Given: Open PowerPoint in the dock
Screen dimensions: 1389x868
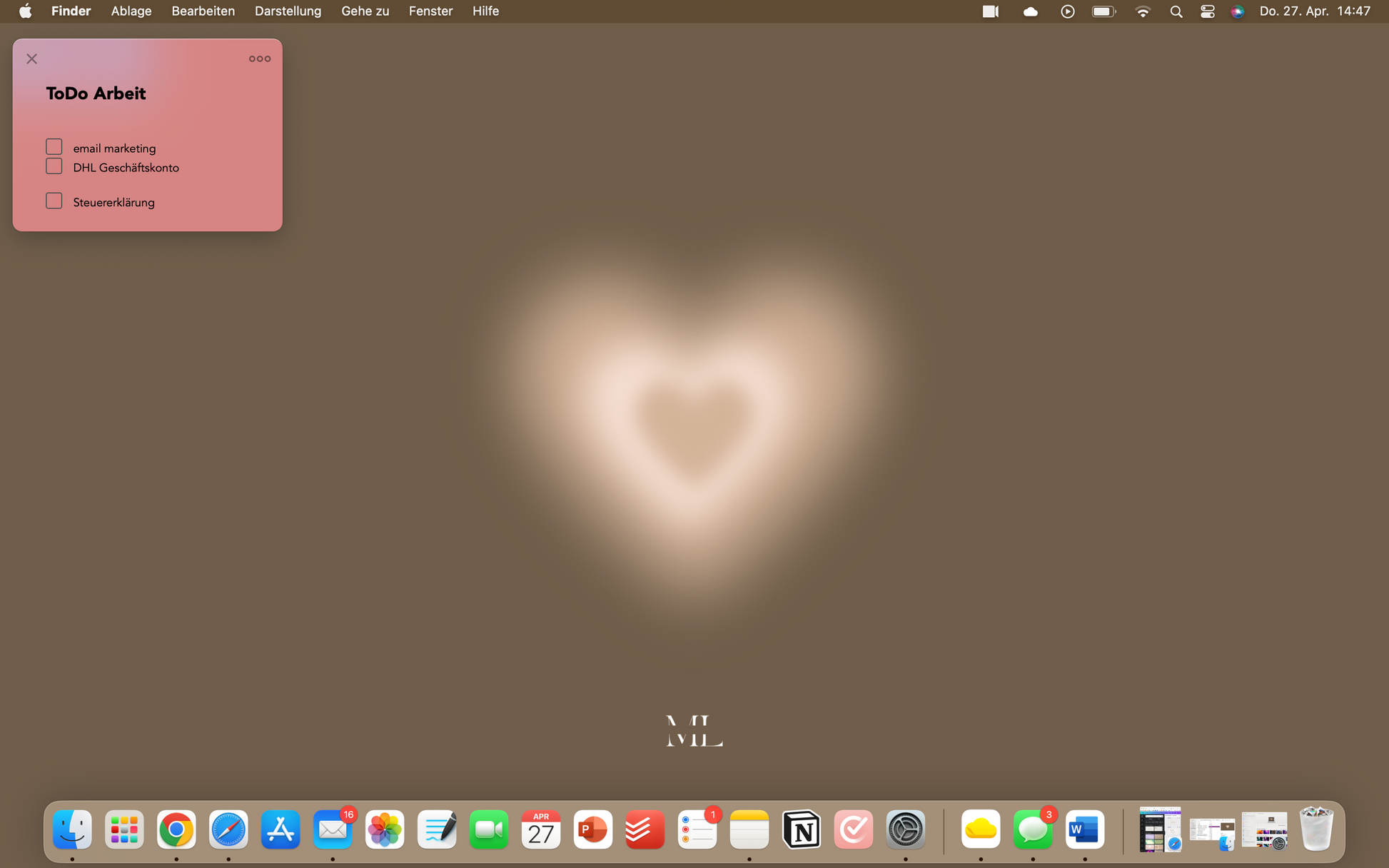Looking at the screenshot, I should coord(592,830).
